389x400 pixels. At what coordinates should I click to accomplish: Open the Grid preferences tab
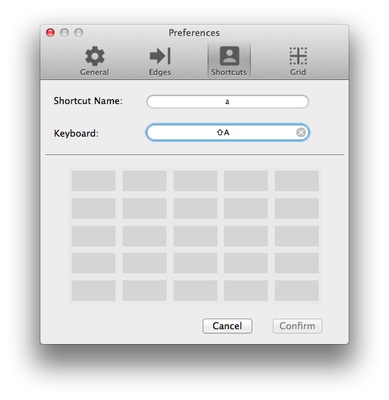(298, 61)
